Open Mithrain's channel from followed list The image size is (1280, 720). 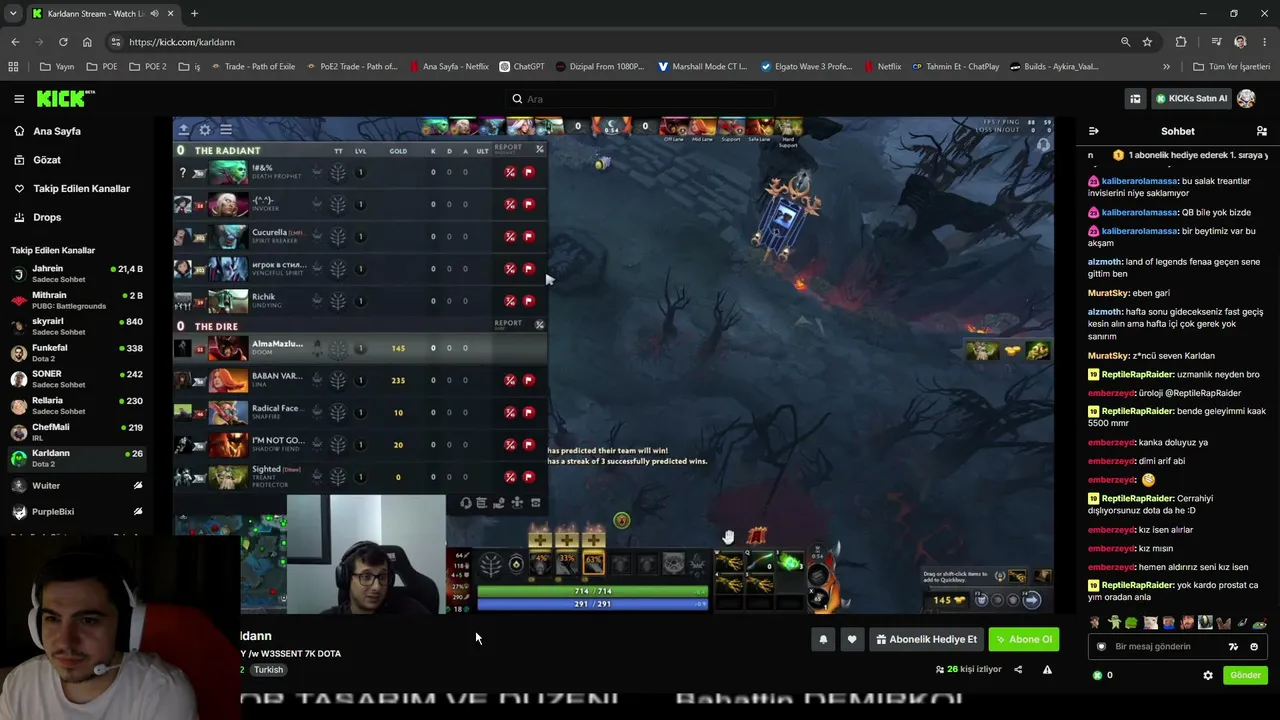pyautogui.click(x=78, y=300)
